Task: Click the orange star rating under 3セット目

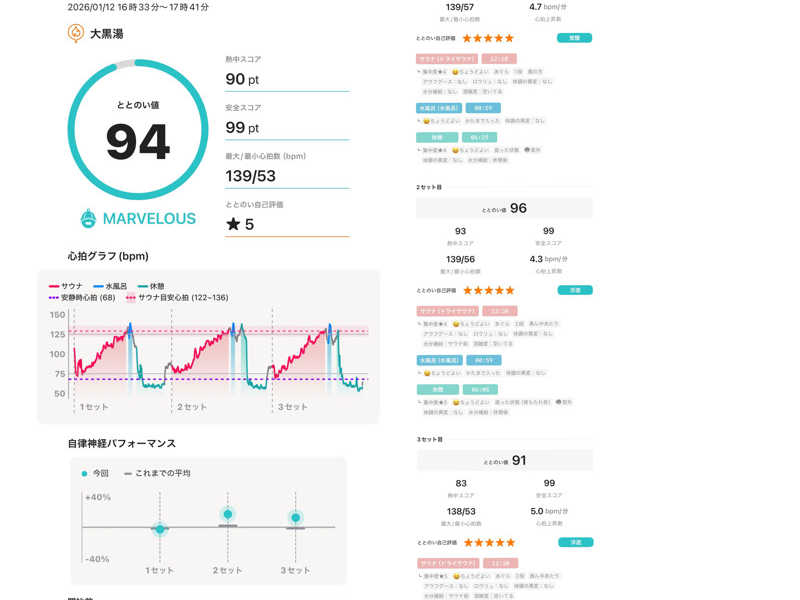Action: click(x=487, y=542)
